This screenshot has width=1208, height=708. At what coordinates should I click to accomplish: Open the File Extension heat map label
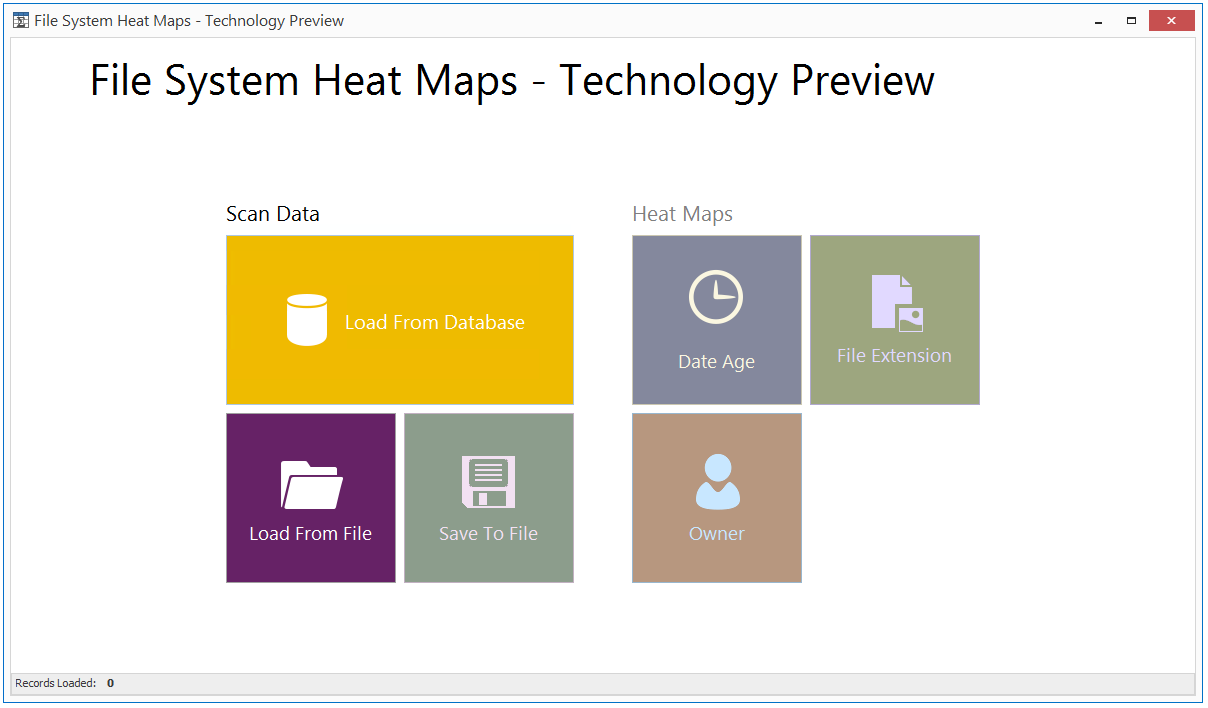894,355
